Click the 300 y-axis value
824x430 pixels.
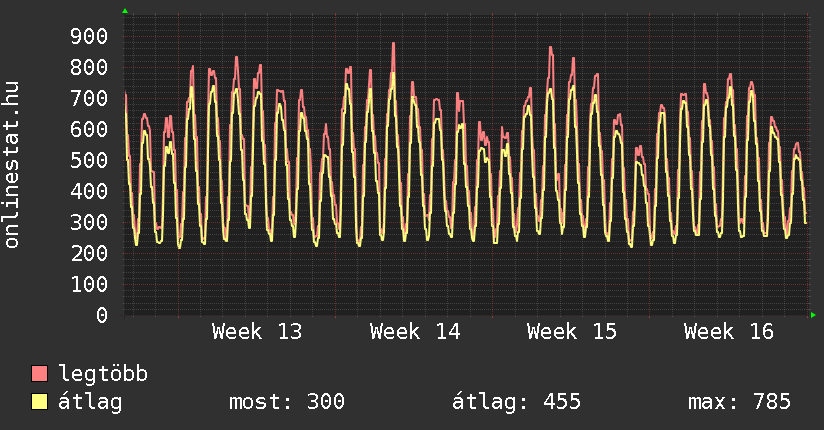tap(89, 223)
